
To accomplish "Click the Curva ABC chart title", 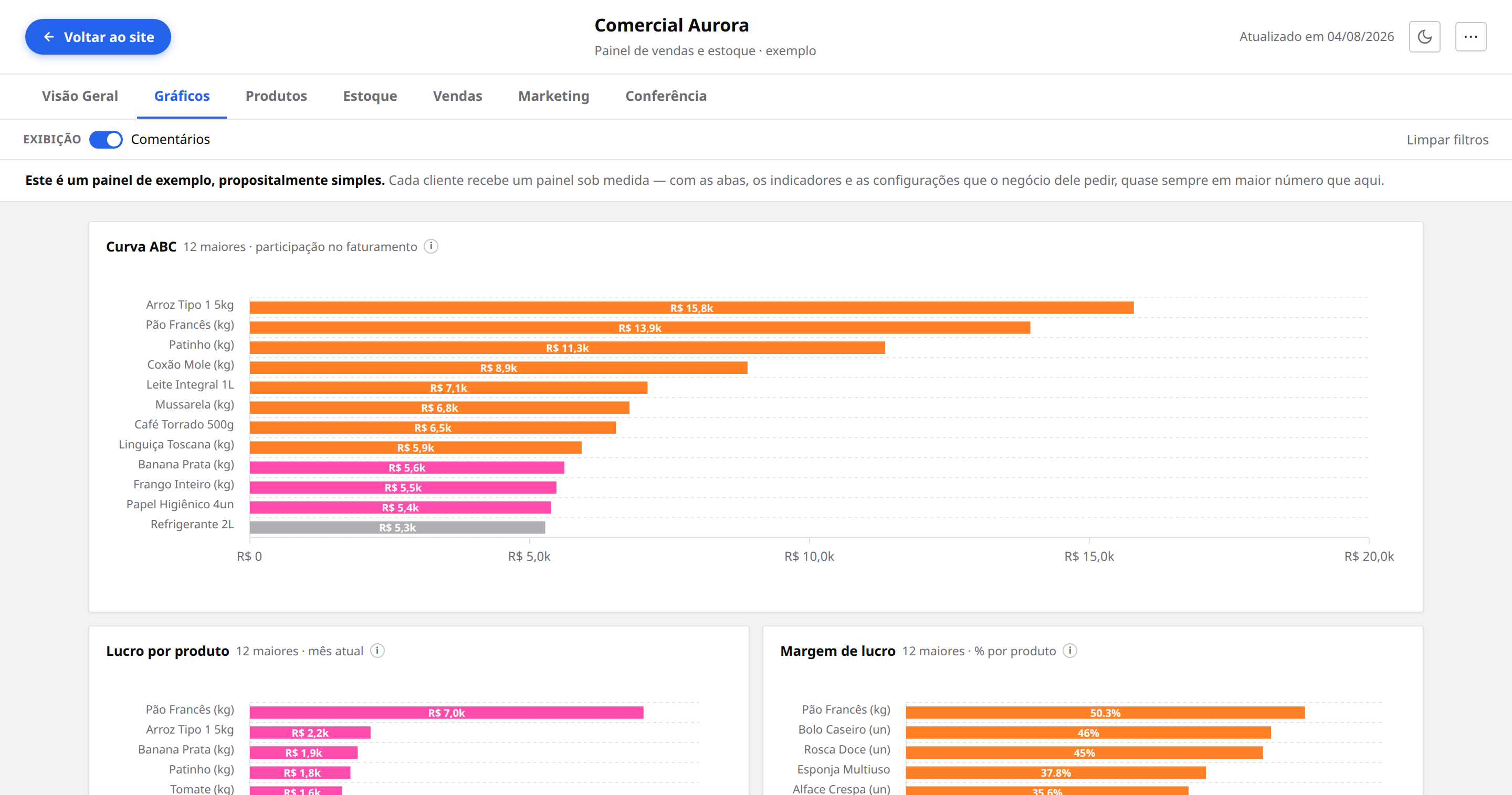I will (141, 247).
